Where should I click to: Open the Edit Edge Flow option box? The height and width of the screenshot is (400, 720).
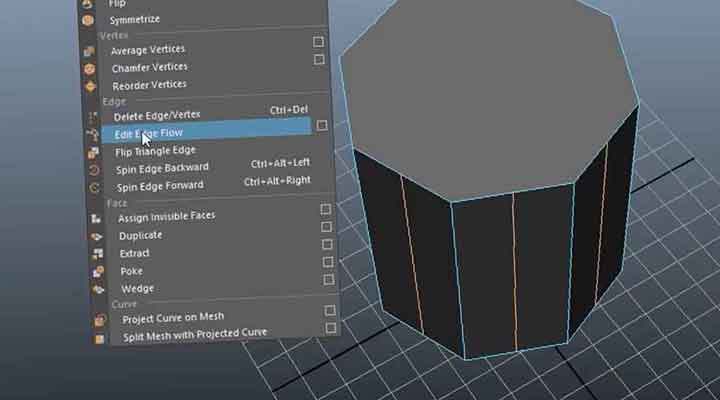coord(322,125)
